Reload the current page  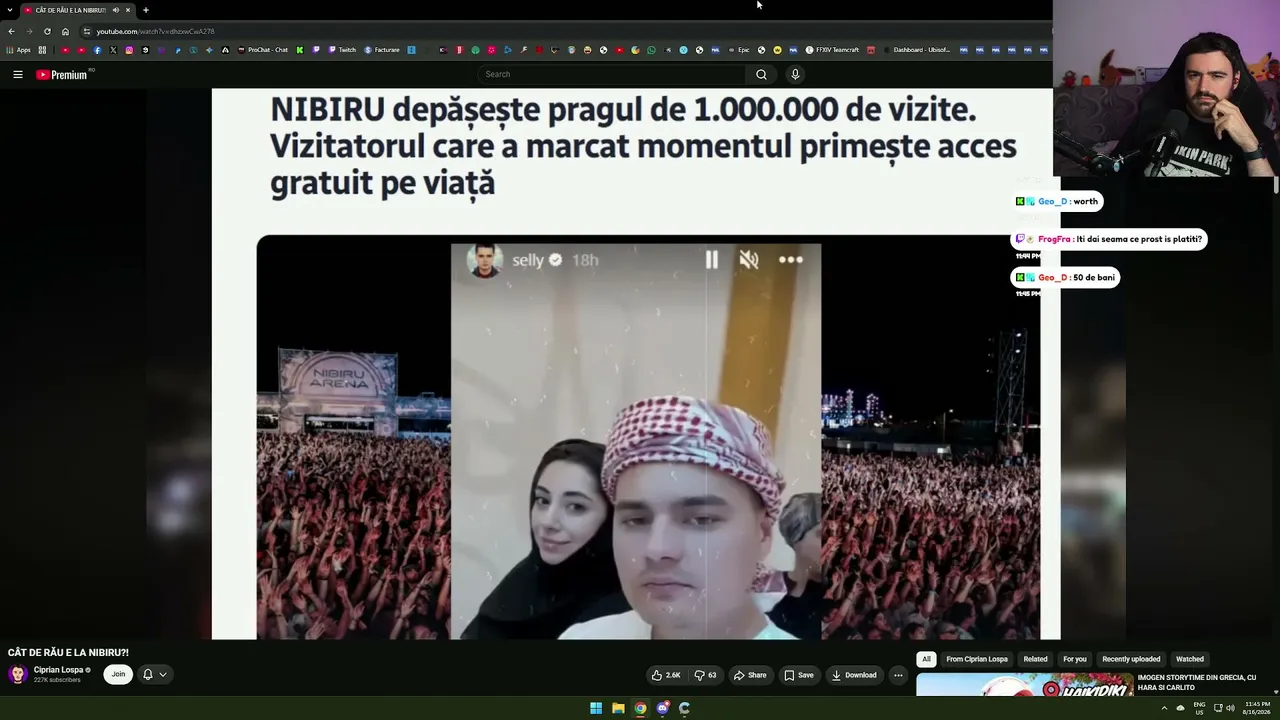point(47,31)
